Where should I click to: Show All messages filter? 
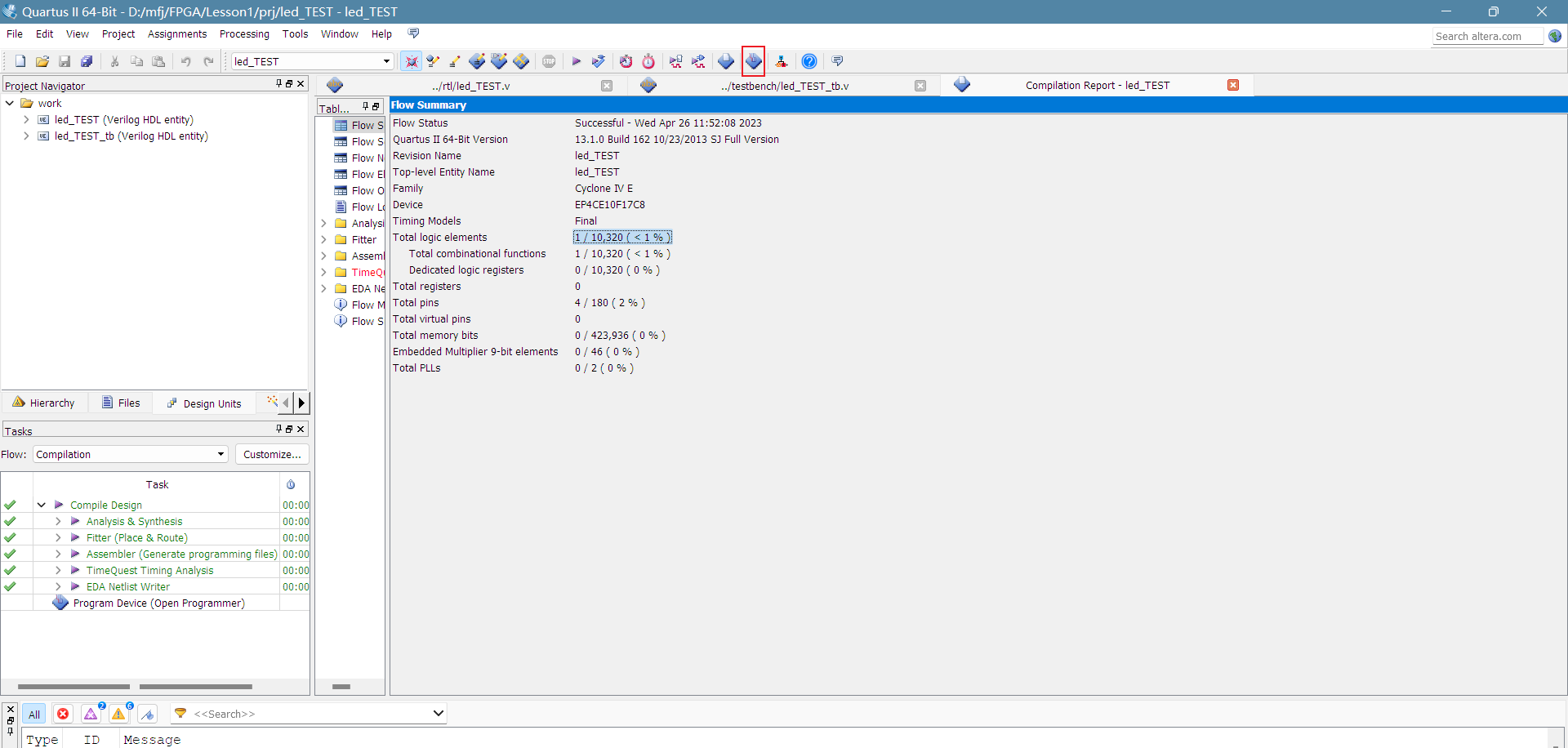click(x=34, y=714)
